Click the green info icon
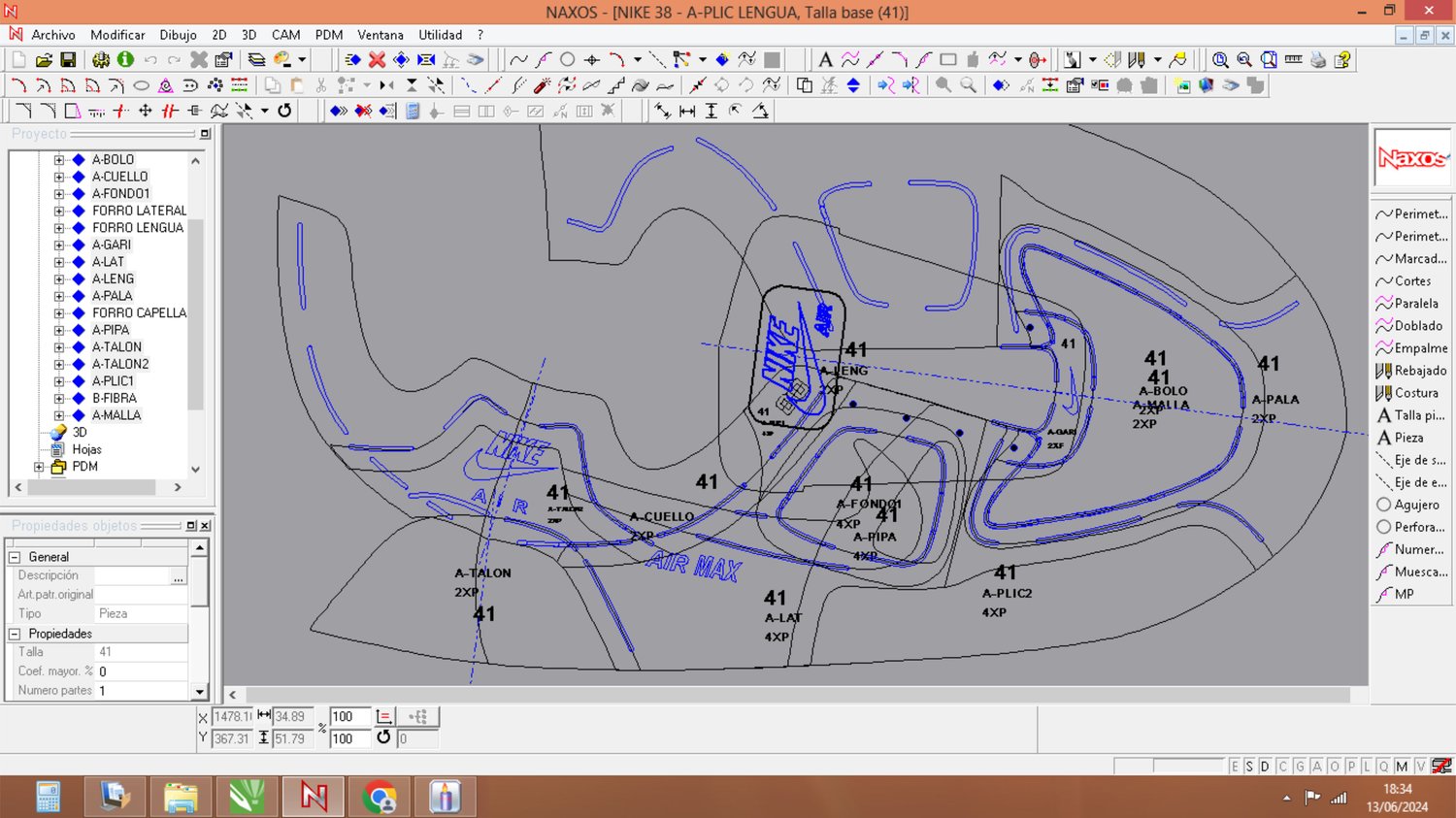 click(x=125, y=60)
